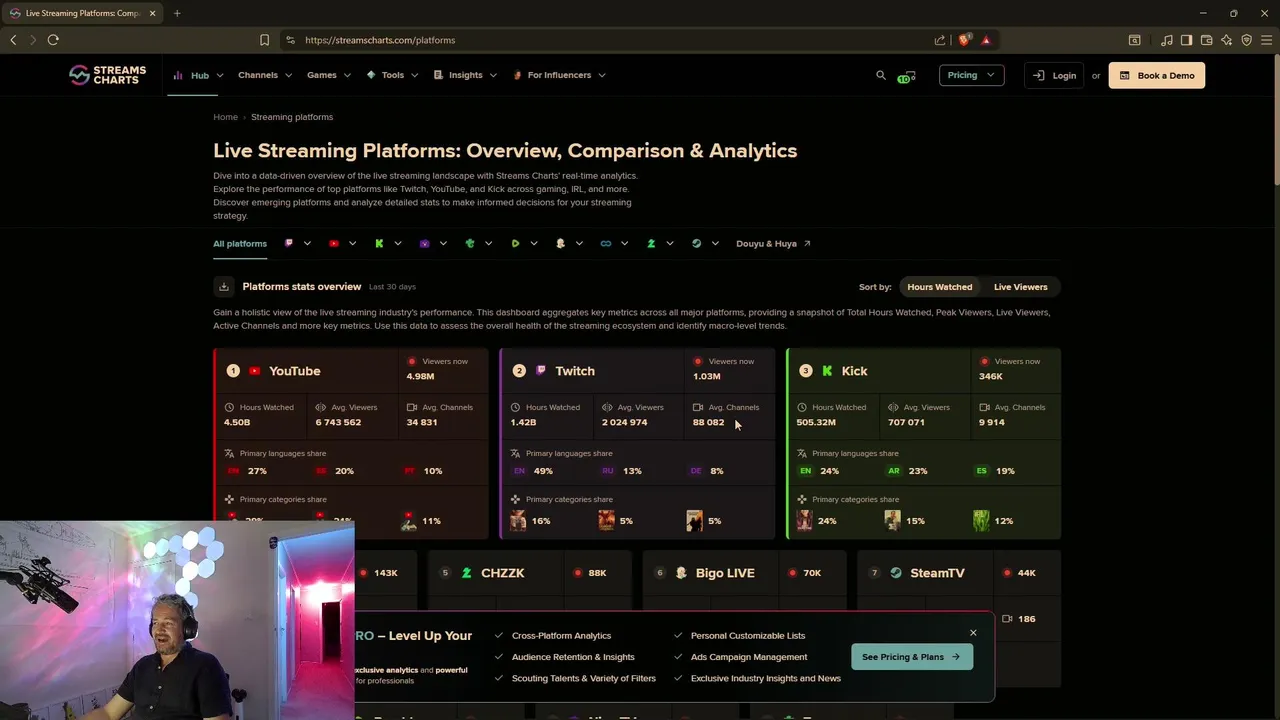Expand the Channels navigation dropdown
Viewport: 1280px width, 720px height.
click(264, 75)
